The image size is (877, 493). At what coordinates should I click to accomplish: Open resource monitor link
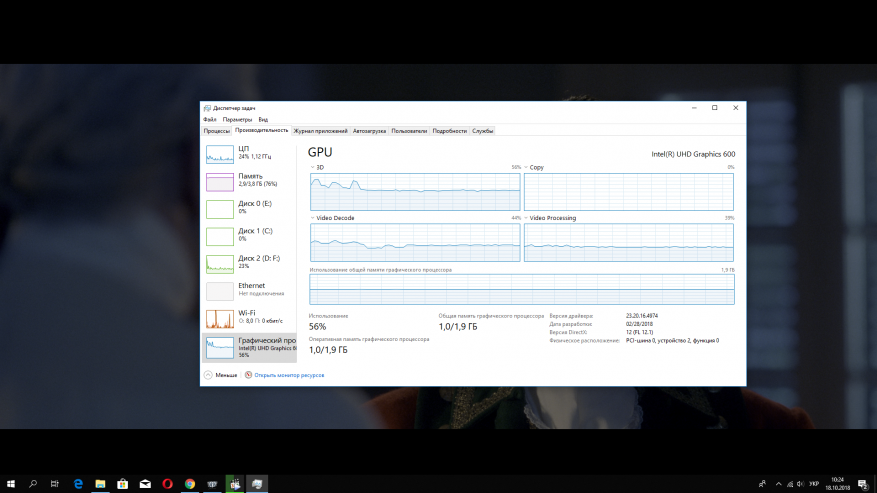[x=285, y=375]
